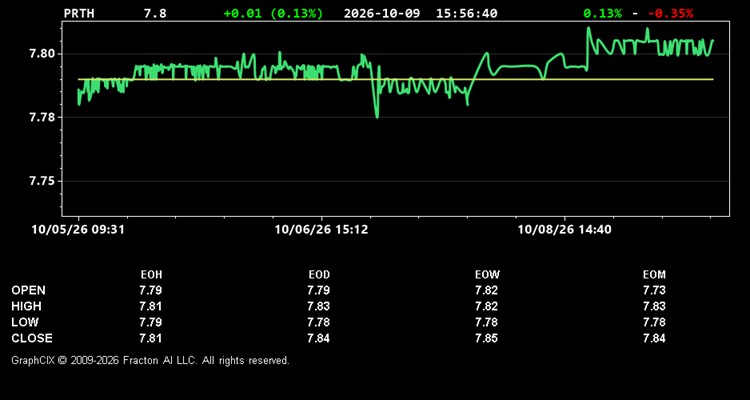The height and width of the screenshot is (400, 750).
Task: Click the EOH HIGH value 7.81
Action: [151, 306]
